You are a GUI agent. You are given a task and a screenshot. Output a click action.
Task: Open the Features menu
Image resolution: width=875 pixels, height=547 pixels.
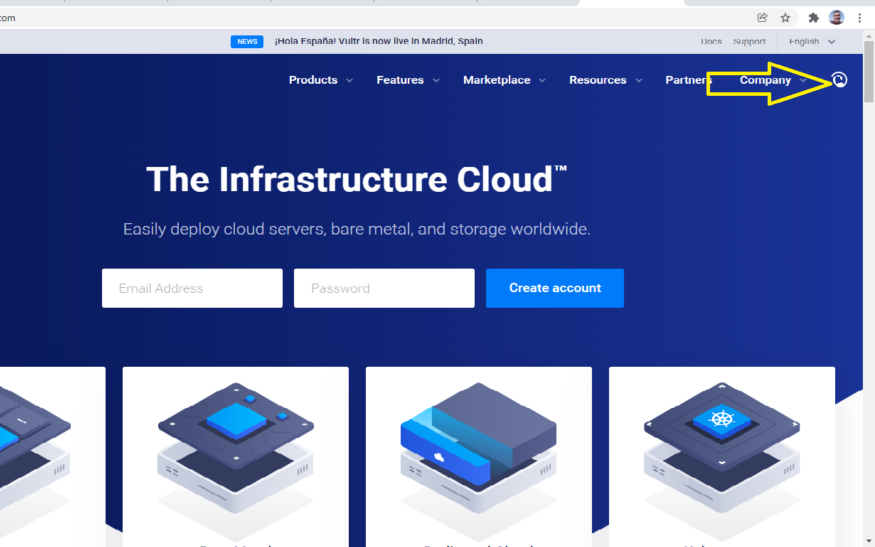pos(400,80)
